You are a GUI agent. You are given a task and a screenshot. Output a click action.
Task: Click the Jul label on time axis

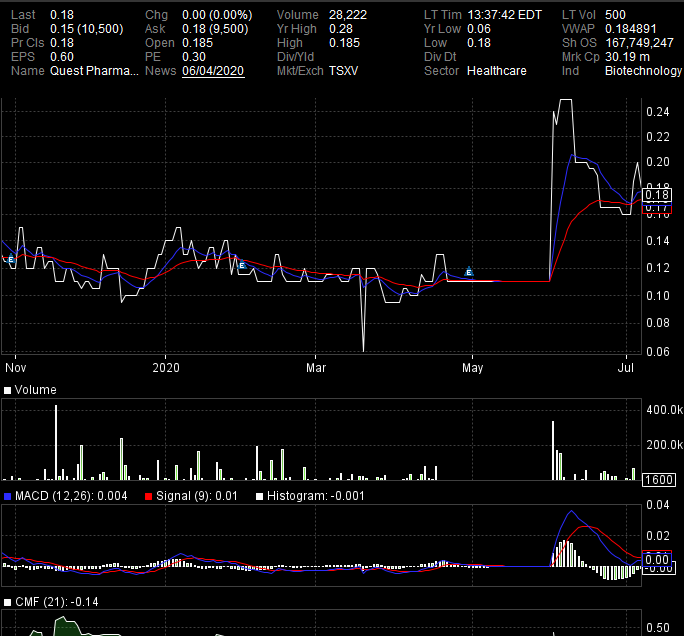click(626, 368)
